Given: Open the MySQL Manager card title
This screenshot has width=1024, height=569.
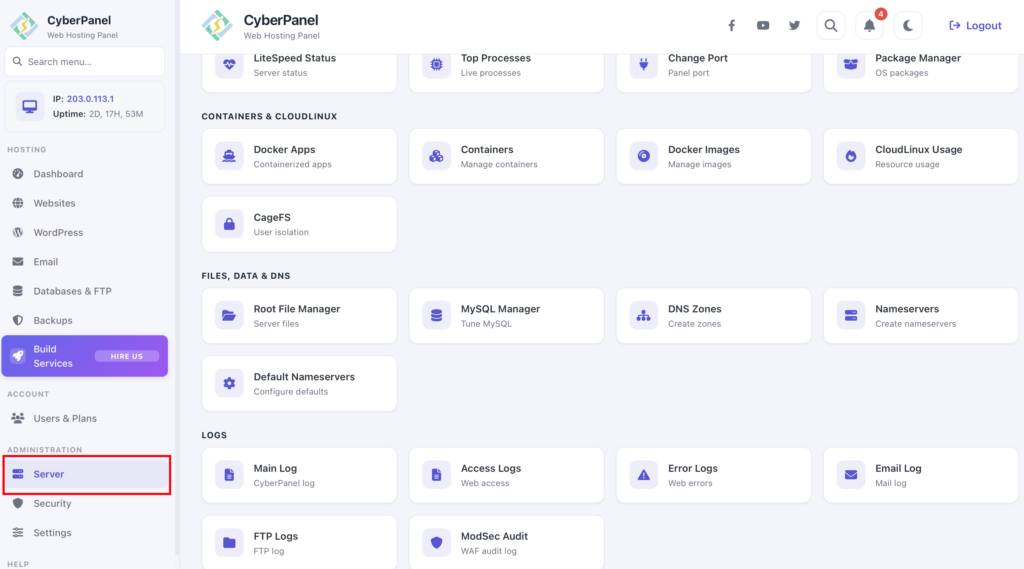Looking at the screenshot, I should (500, 309).
